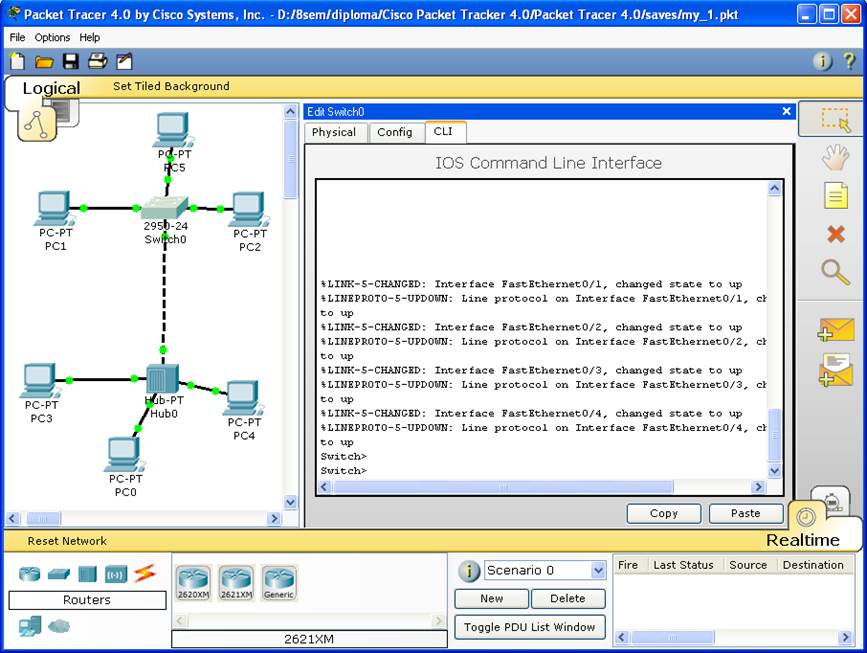Click the Paste button
Screen dimensions: 867x653
[746, 513]
